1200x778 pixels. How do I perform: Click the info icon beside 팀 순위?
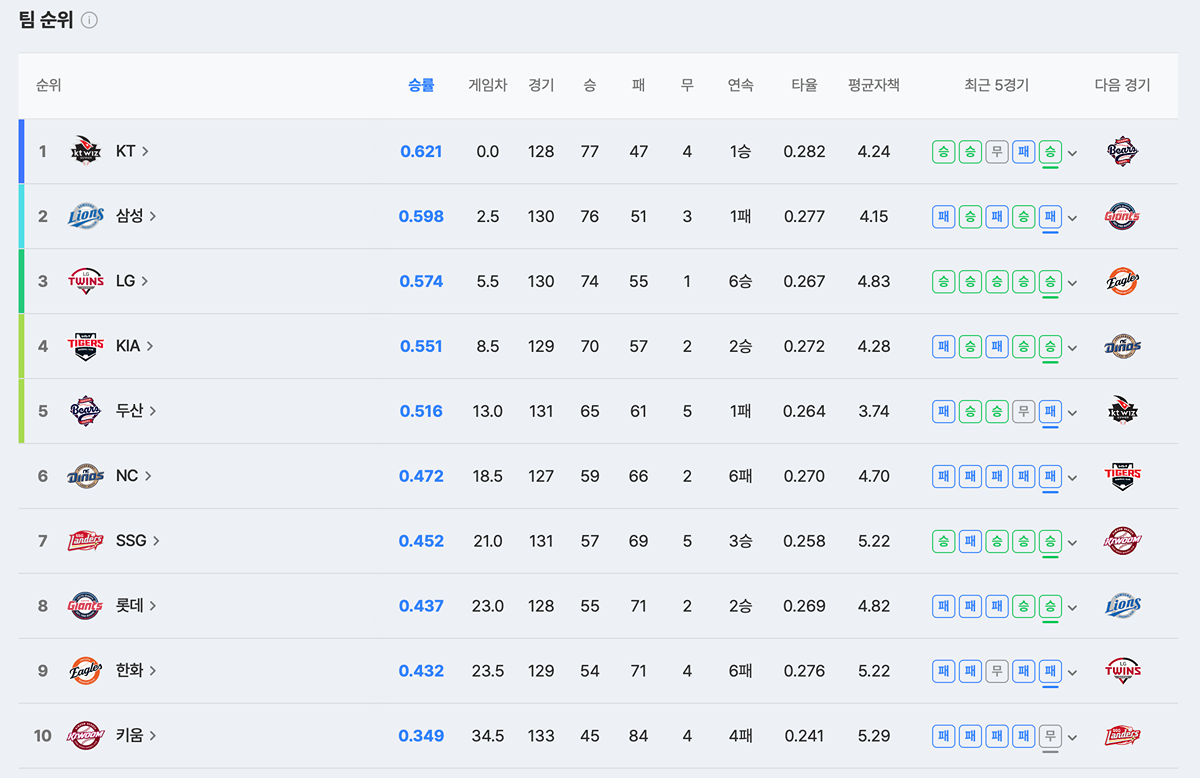pyautogui.click(x=89, y=20)
